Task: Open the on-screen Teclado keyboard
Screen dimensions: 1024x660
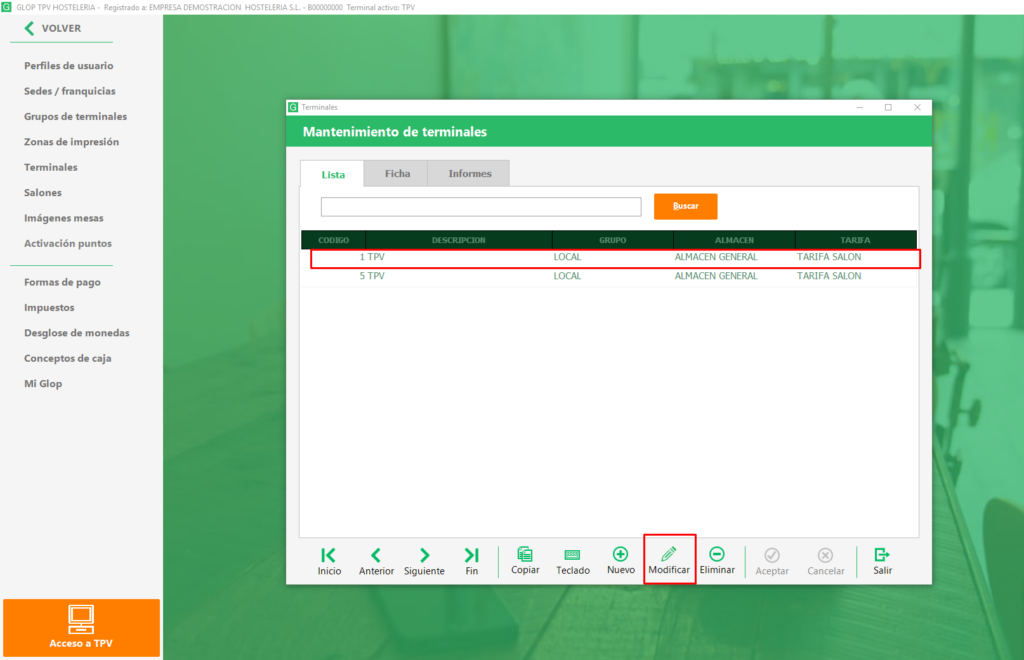Action: (x=573, y=561)
